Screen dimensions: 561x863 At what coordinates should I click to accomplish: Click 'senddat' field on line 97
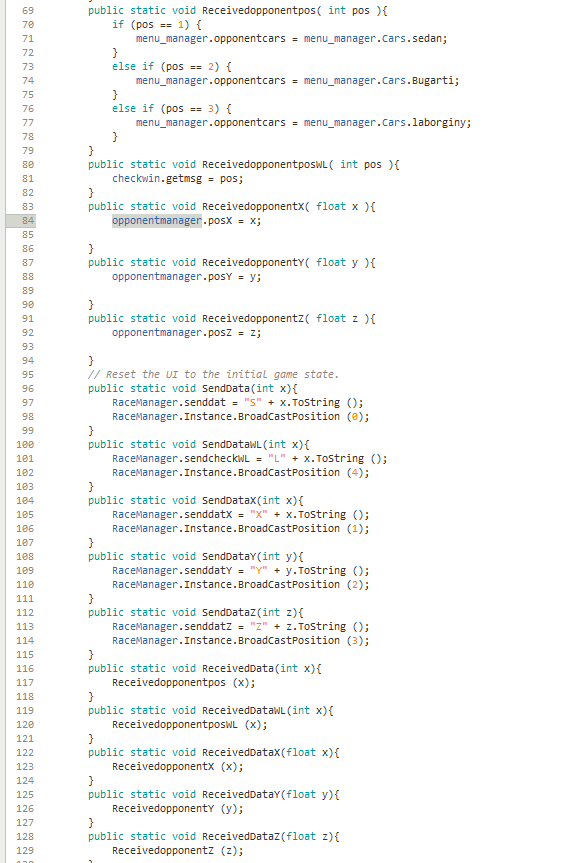205,402
